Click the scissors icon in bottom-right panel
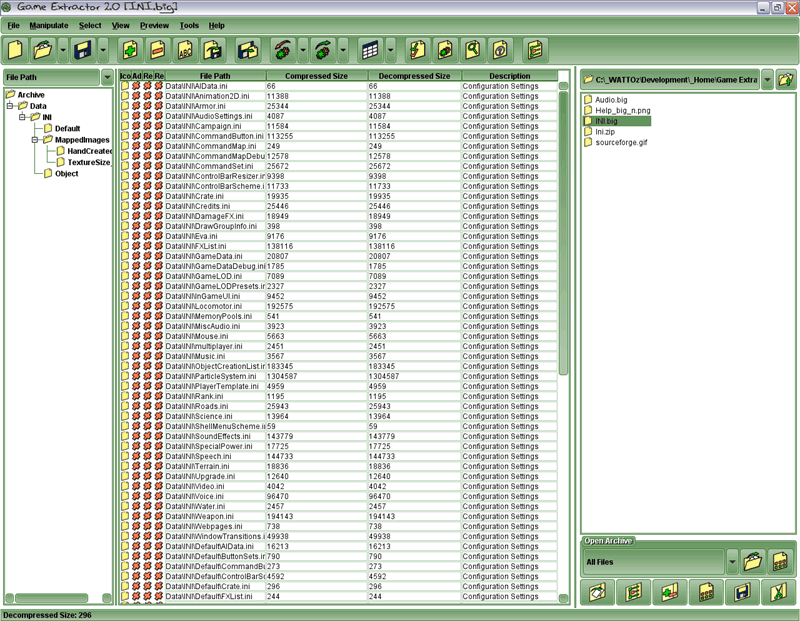 click(776, 592)
